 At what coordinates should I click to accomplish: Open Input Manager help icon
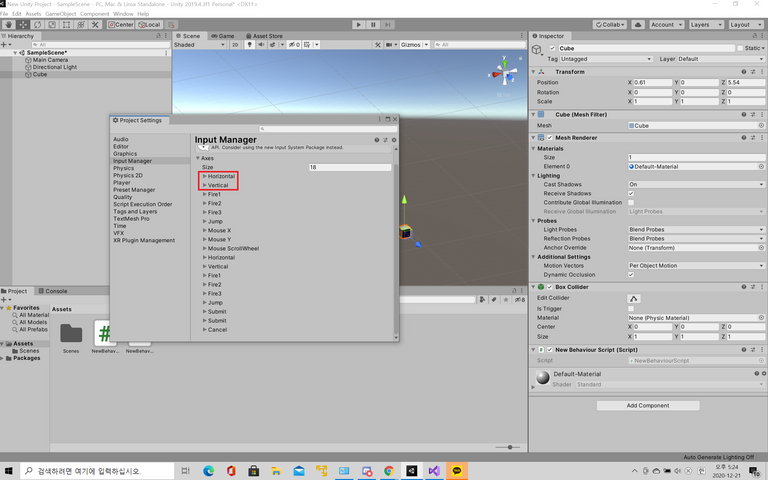click(377, 140)
